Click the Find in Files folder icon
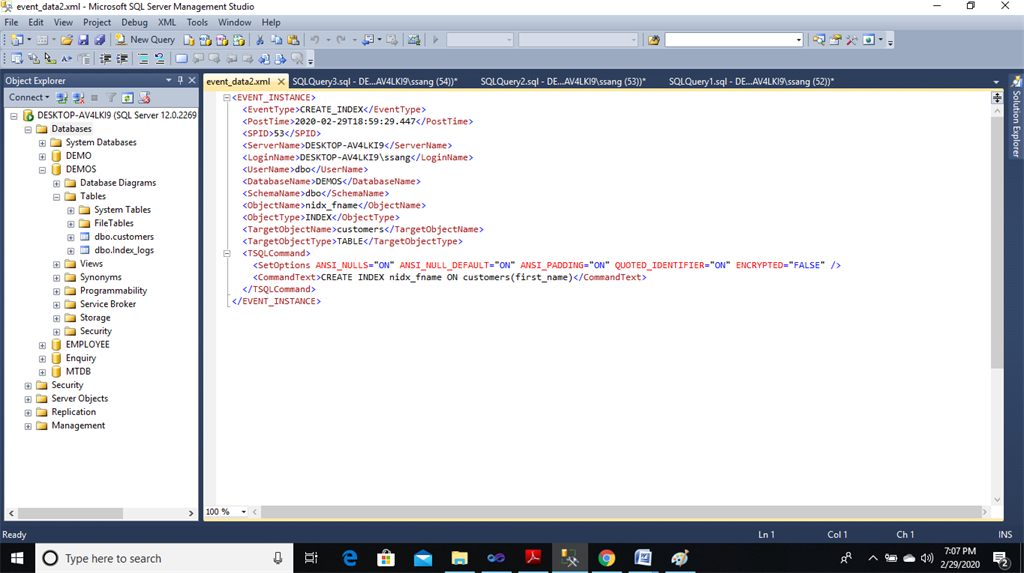 [x=654, y=40]
